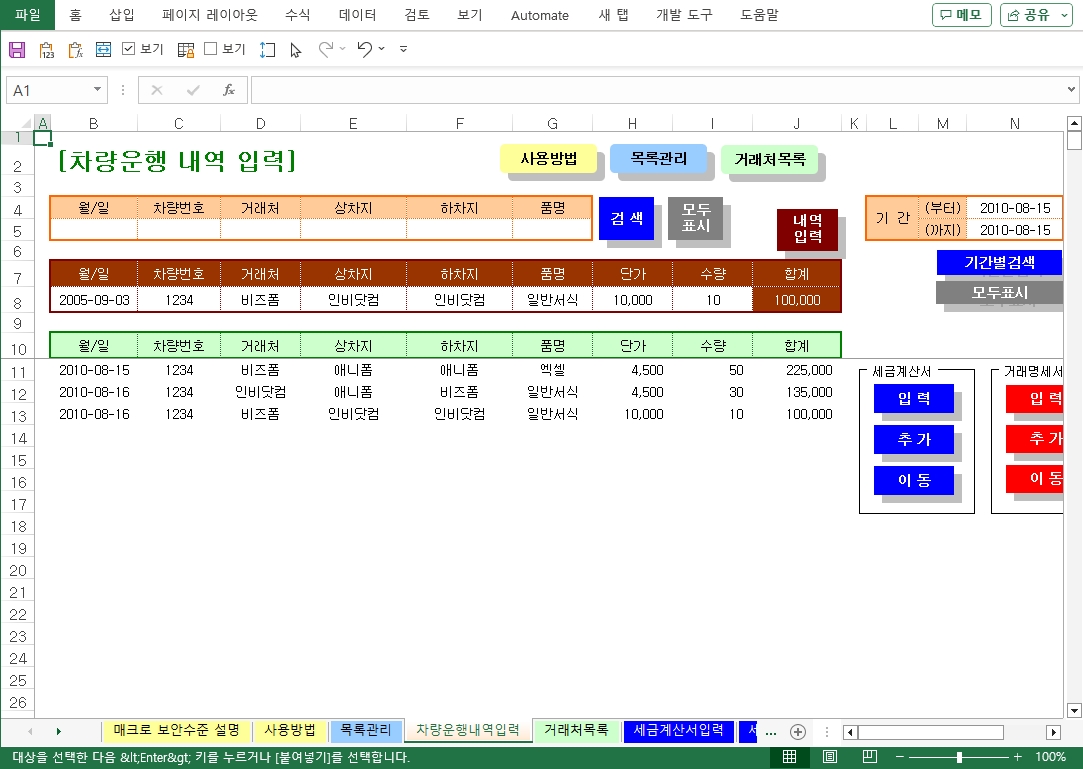Switch to Page Break Preview view
The height and width of the screenshot is (769, 1083).
(x=869, y=757)
